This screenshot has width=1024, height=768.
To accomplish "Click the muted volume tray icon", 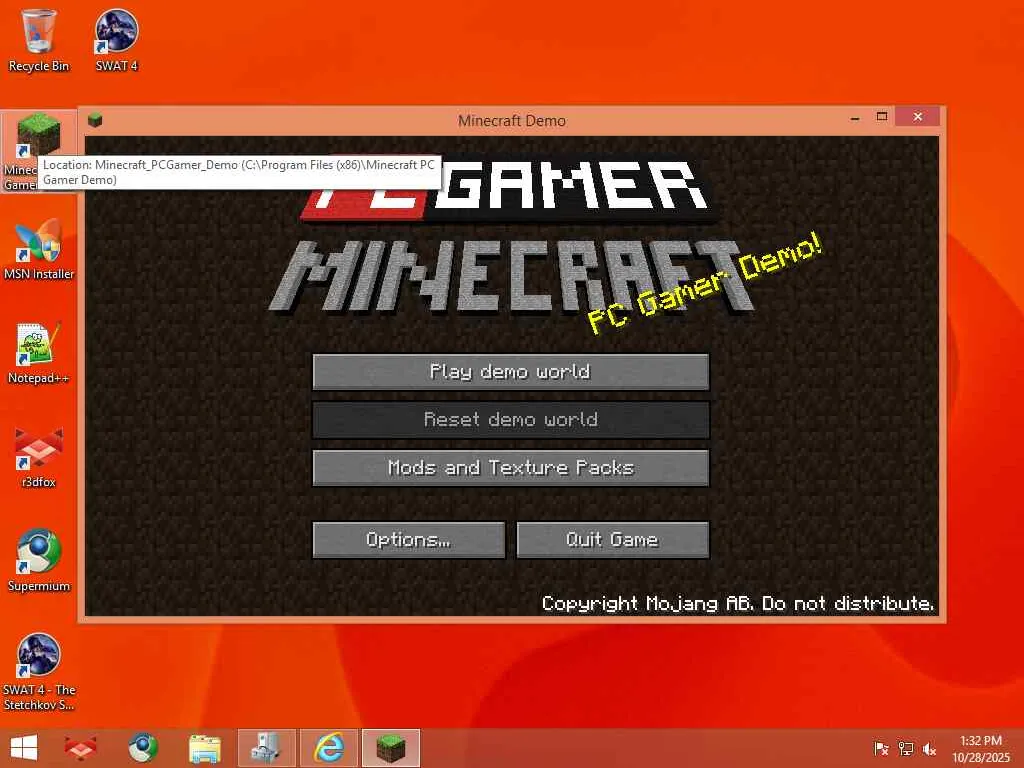I will coord(929,749).
